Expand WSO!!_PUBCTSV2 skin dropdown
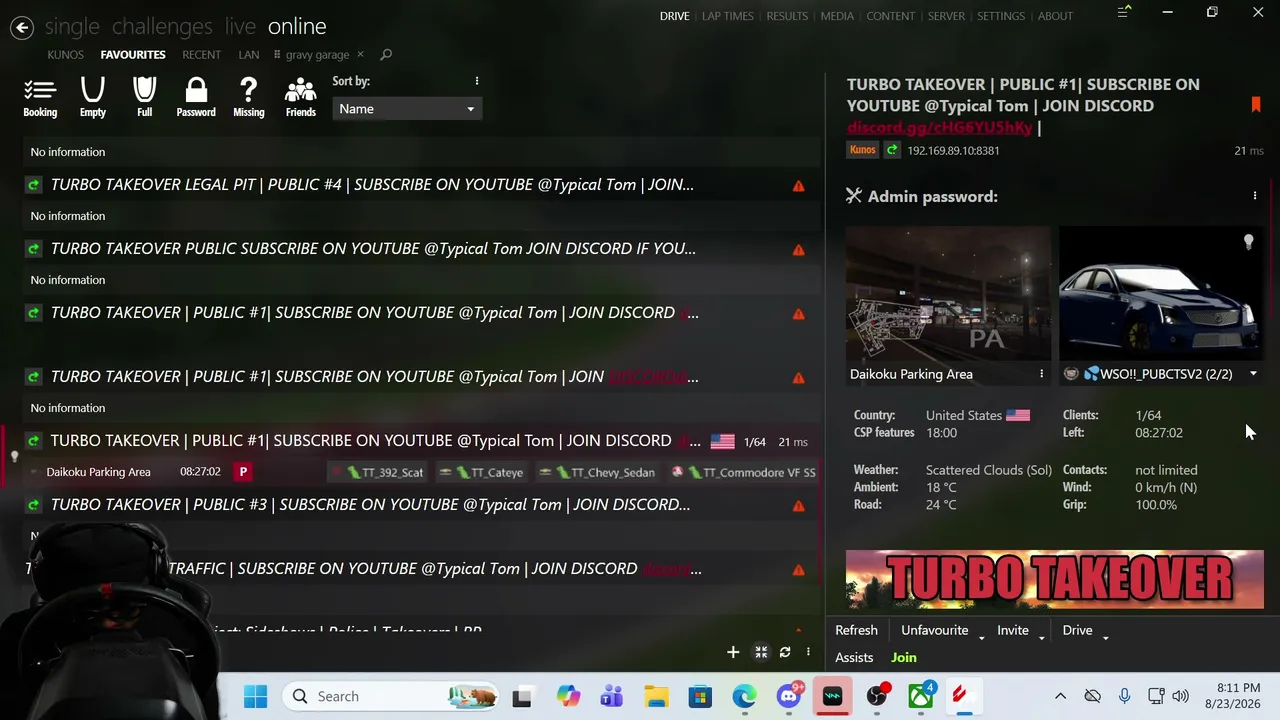Image resolution: width=1280 pixels, height=720 pixels. pos(1253,374)
